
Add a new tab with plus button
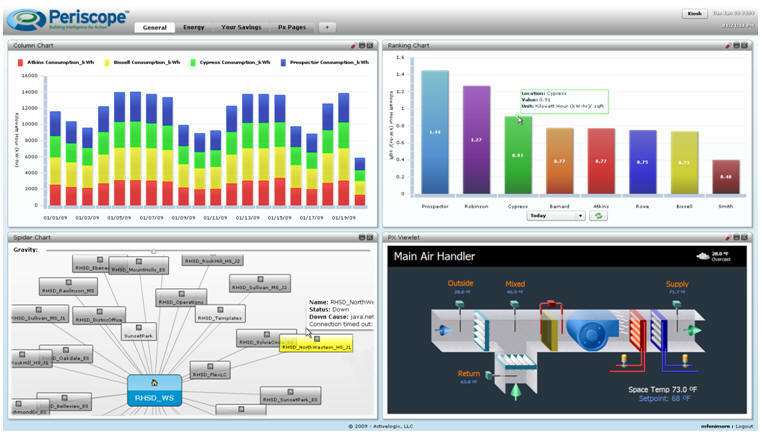(327, 27)
